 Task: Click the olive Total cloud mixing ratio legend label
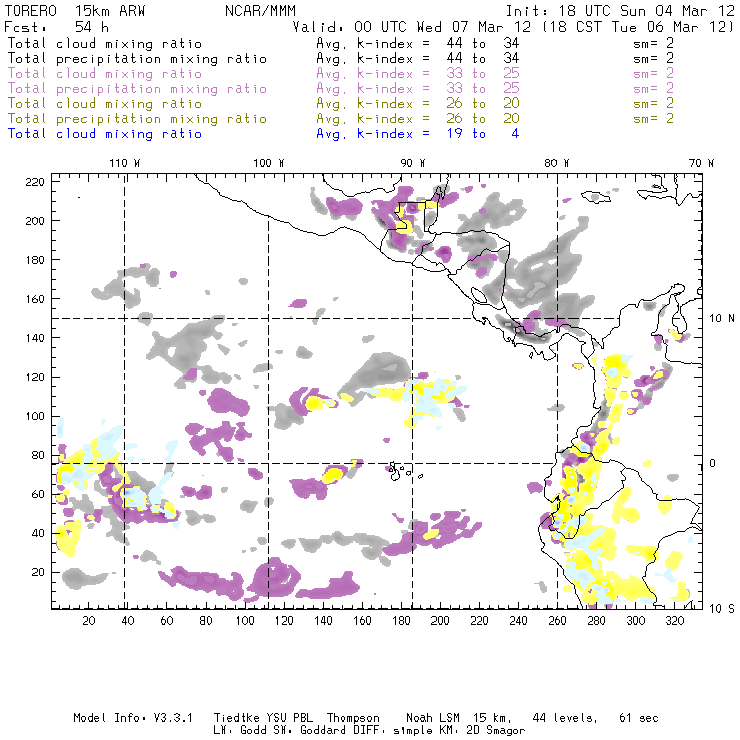105,104
